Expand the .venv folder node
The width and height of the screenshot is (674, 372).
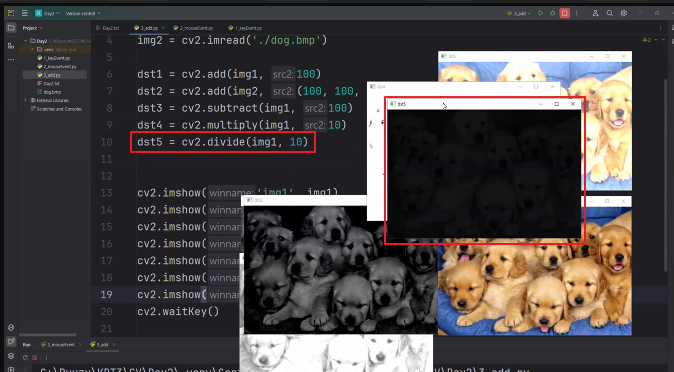(x=32, y=49)
